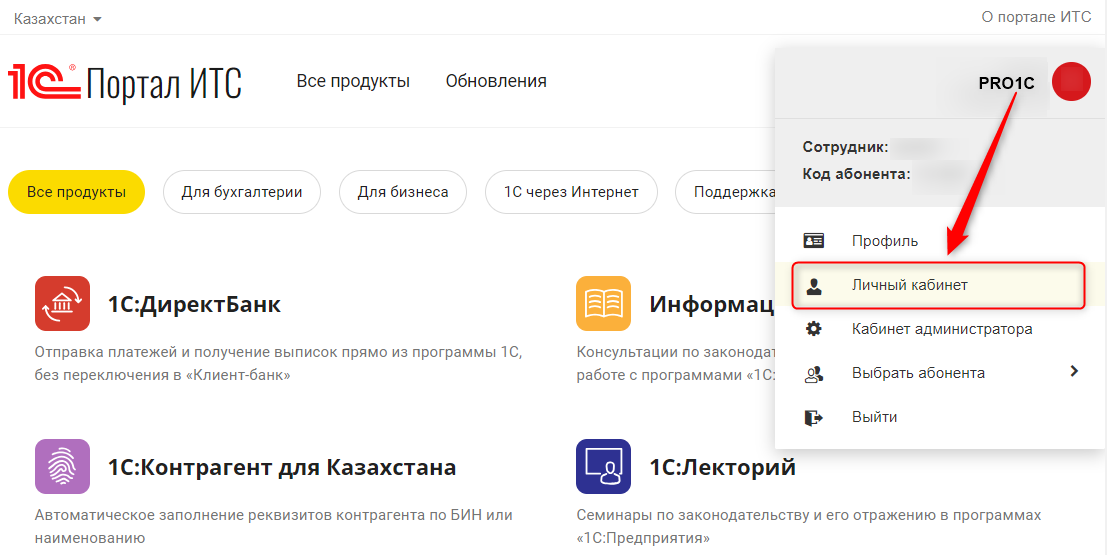1107x555 pixels.
Task: Open the 1С:Контрагент для Казахстана title link
Action: [x=282, y=467]
